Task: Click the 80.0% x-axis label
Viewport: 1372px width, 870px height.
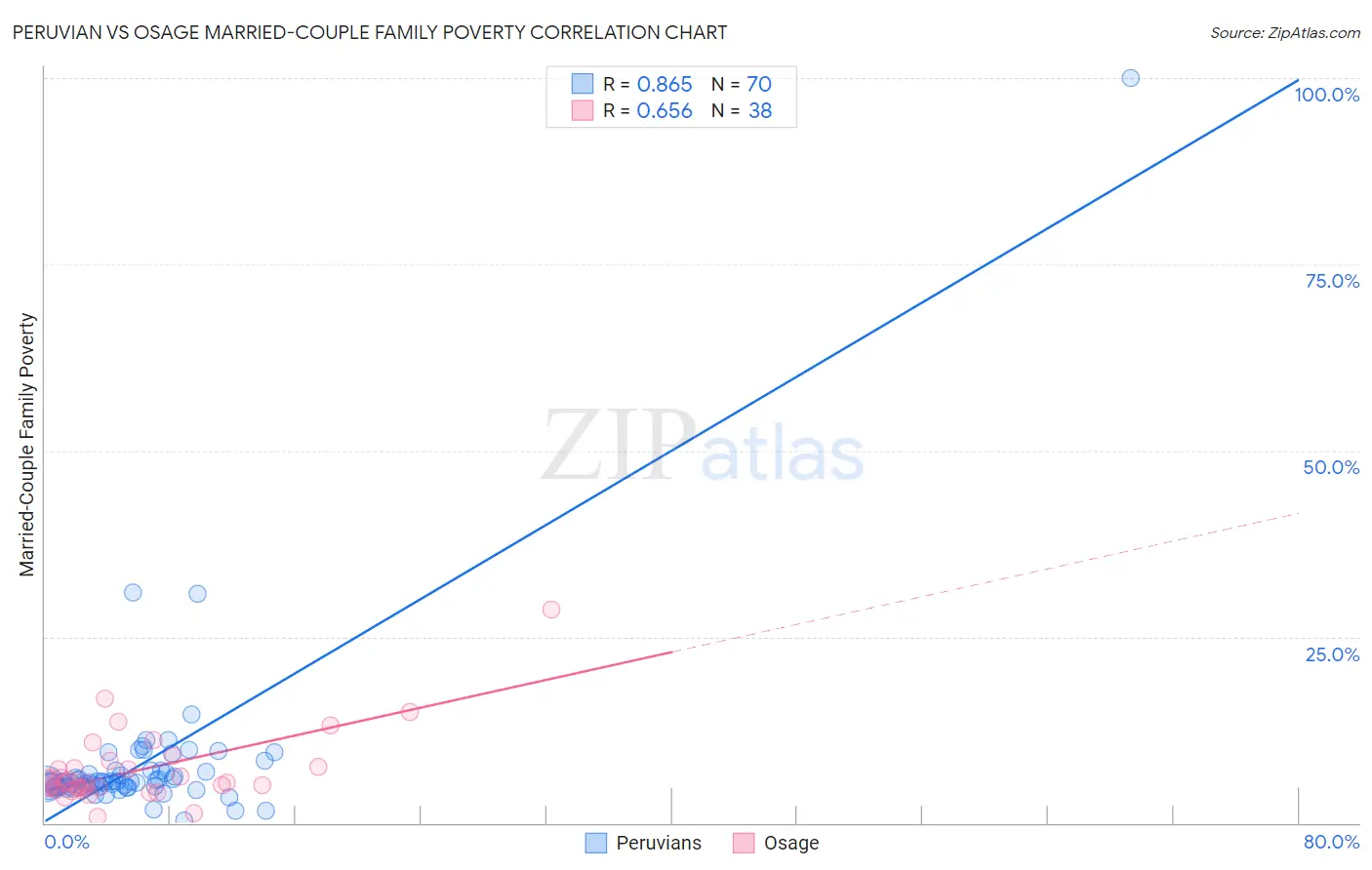Action: coord(1331,842)
